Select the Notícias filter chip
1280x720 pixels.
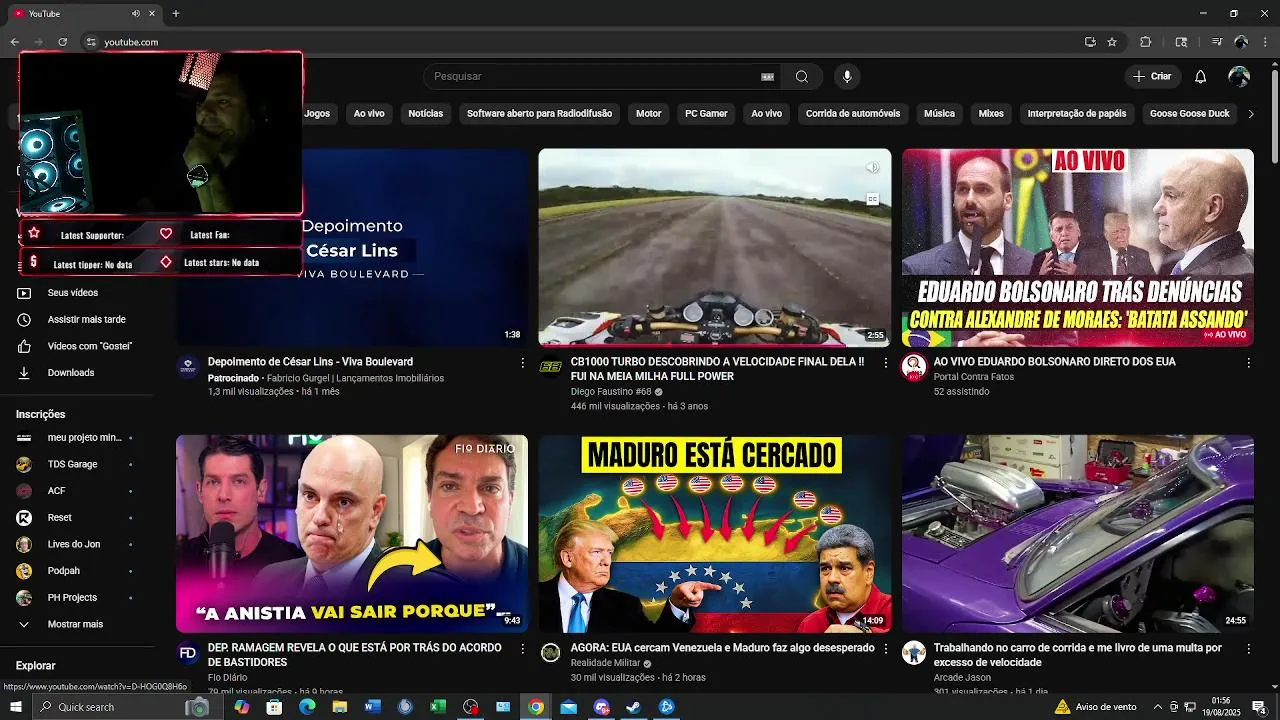point(425,114)
